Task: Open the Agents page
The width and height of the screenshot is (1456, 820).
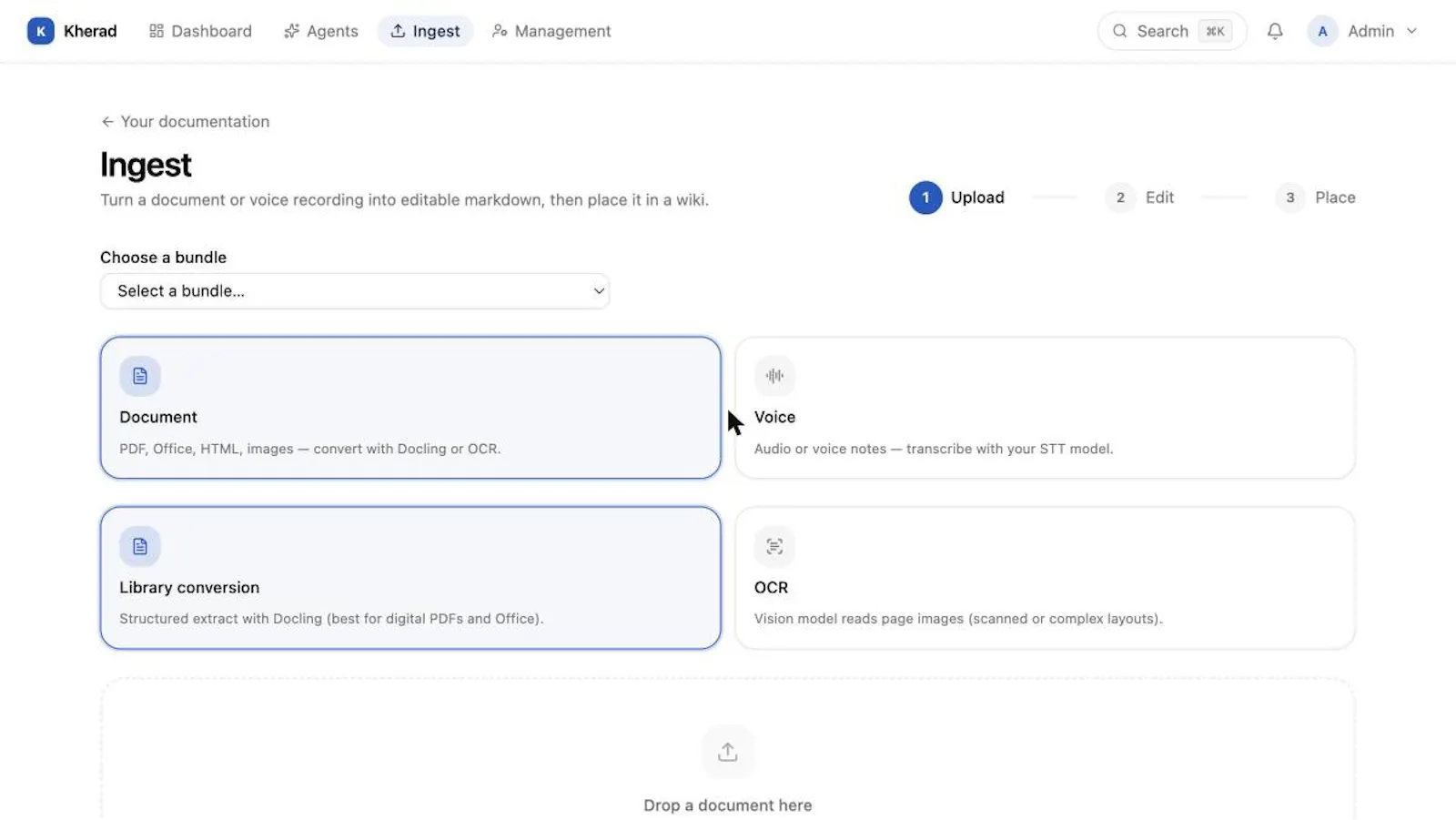Action: point(321,31)
